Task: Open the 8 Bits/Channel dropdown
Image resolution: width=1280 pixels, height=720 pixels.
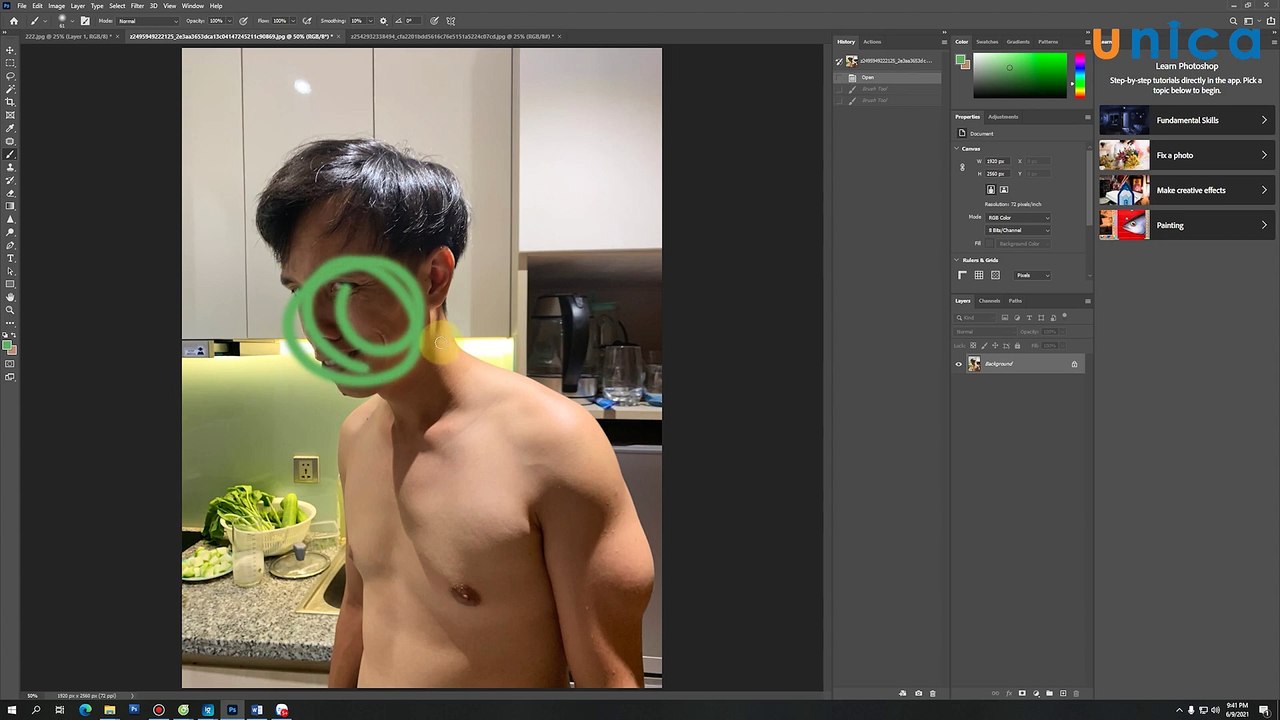Action: point(1019,230)
